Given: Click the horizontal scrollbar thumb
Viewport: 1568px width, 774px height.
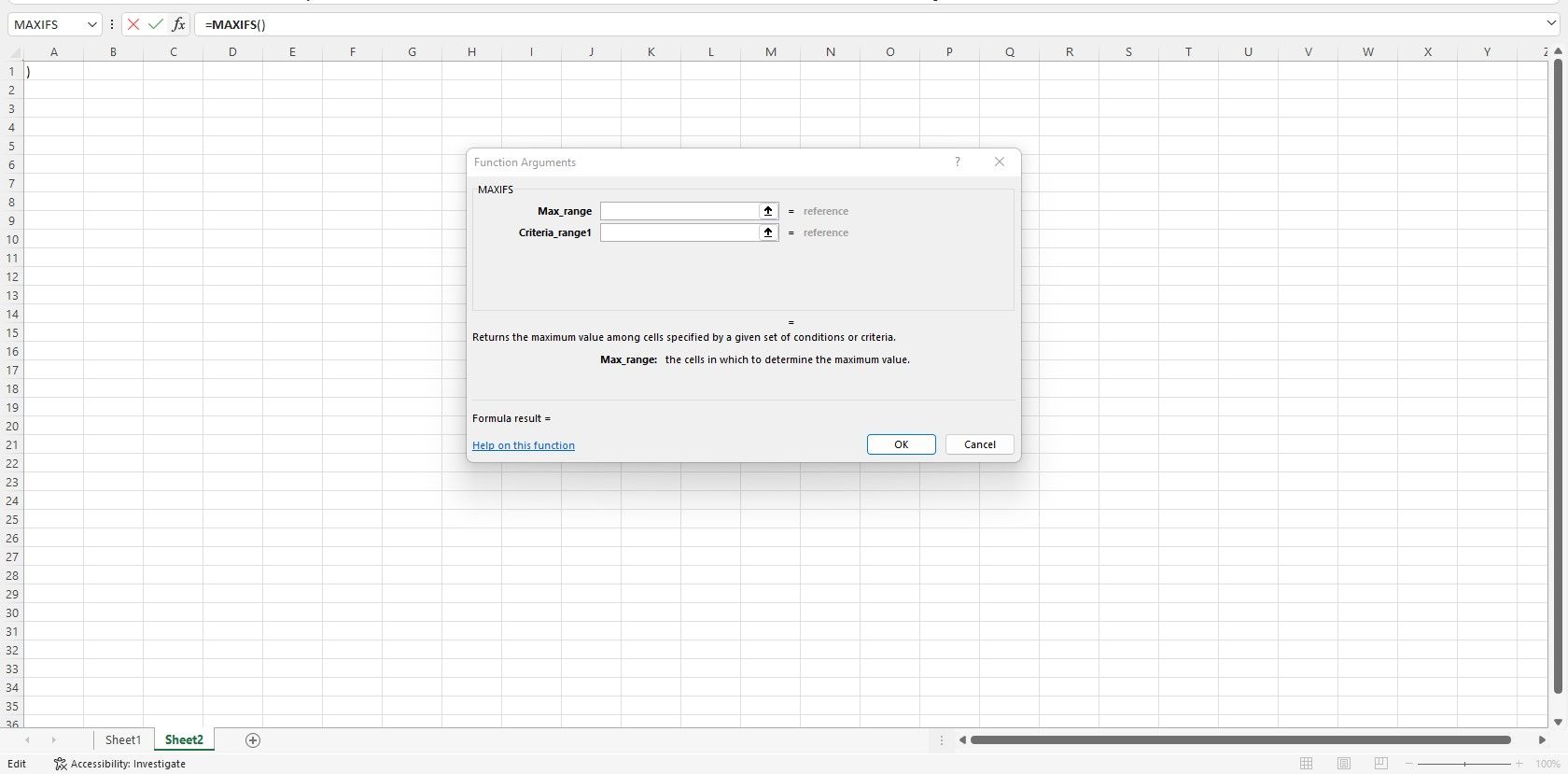Looking at the screenshot, I should (1240, 740).
